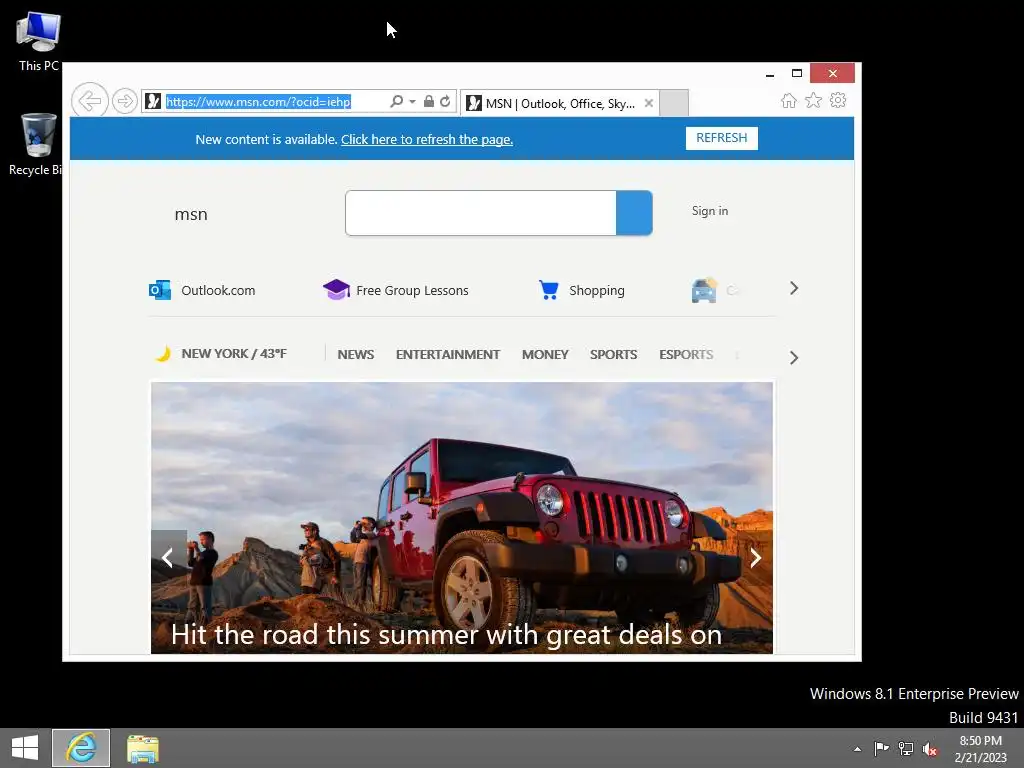Viewport: 1024px width, 768px height.
Task: Click the REFRESH button in banner
Action: pos(722,138)
